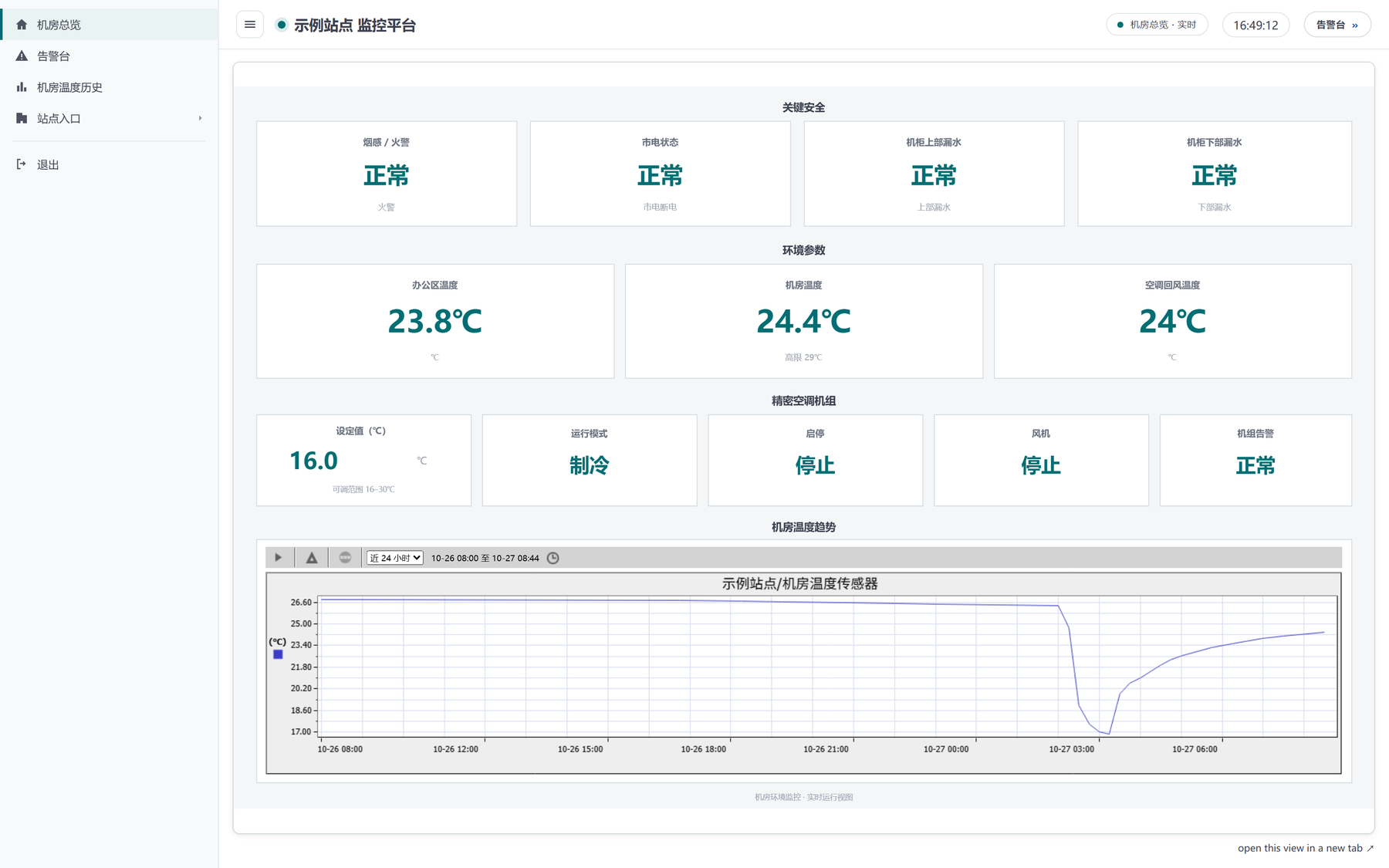Screen dimensions: 1389x868
Task: Expand the 站点入口 submenu arrow
Action: pyautogui.click(x=200, y=118)
